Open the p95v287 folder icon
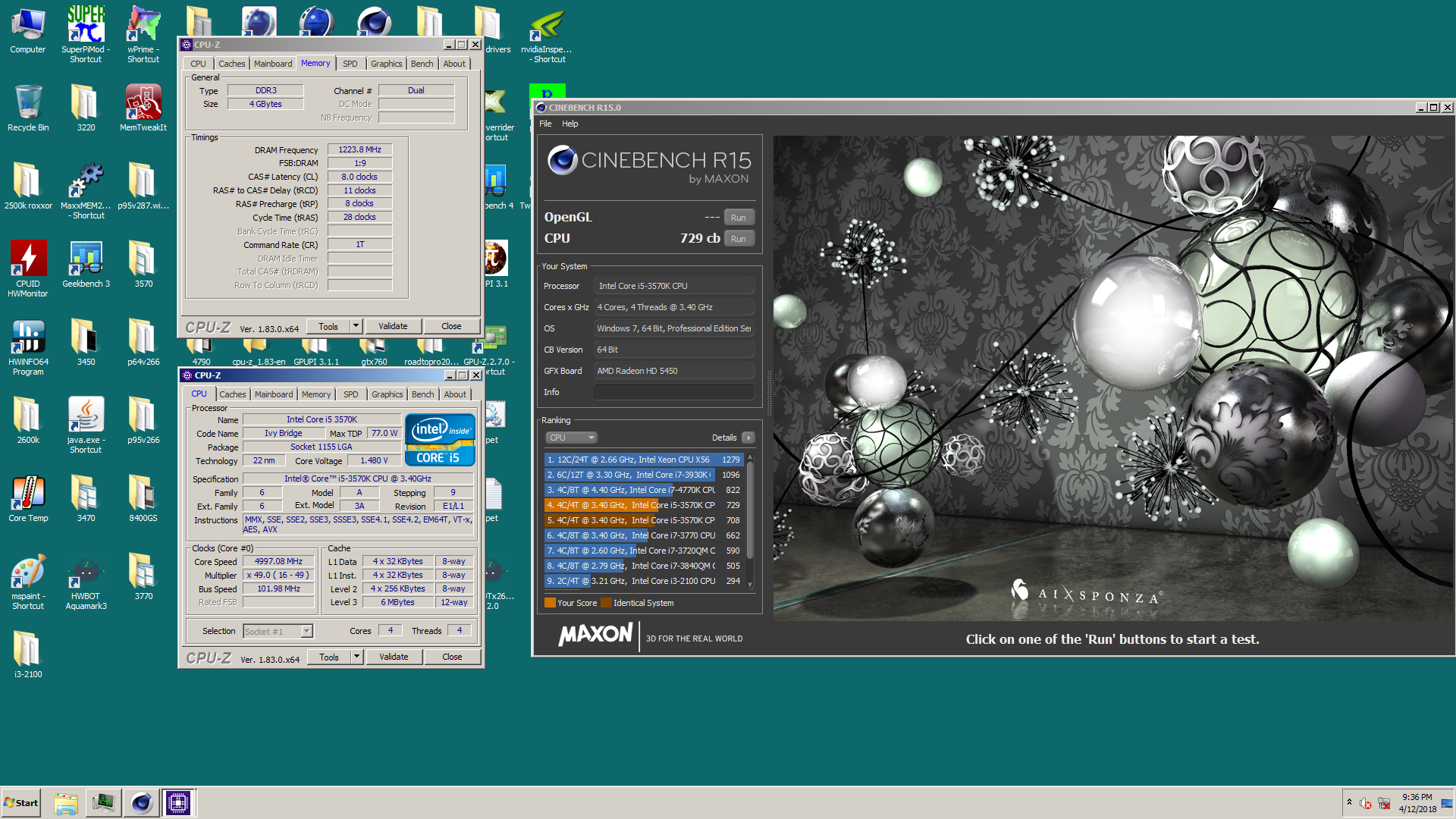 (x=143, y=187)
